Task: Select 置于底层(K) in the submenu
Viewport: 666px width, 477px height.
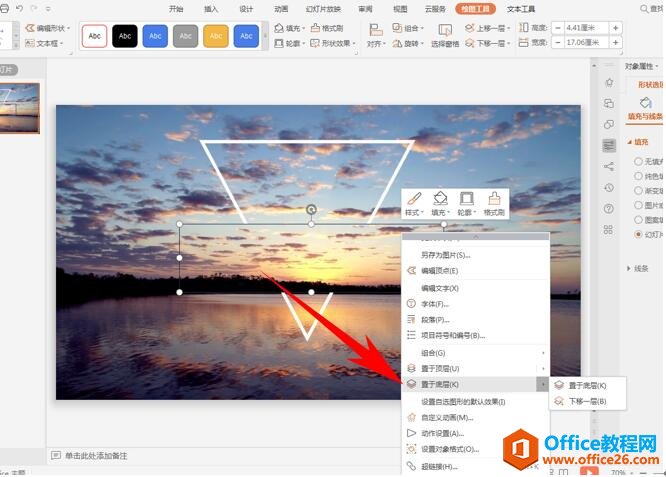Action: coord(587,386)
